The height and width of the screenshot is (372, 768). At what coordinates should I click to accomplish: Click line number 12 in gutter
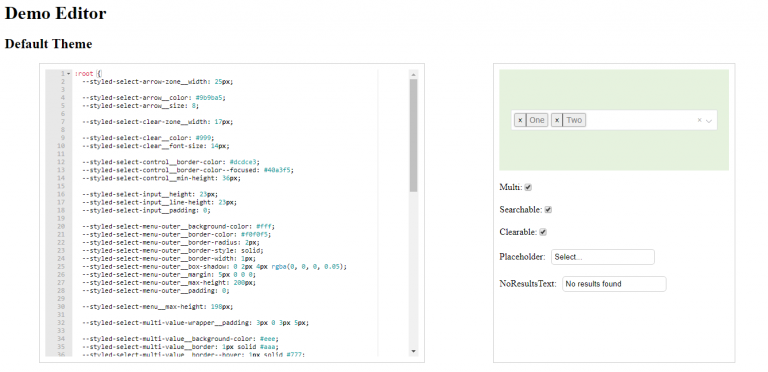click(61, 162)
